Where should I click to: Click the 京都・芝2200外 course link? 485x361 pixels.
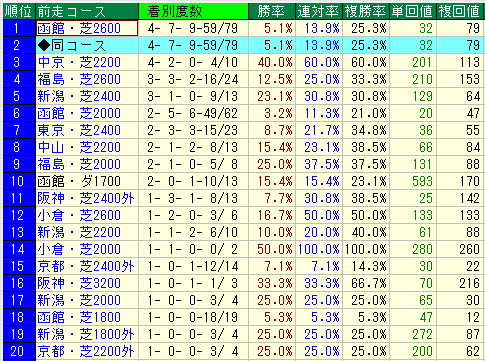point(86,351)
